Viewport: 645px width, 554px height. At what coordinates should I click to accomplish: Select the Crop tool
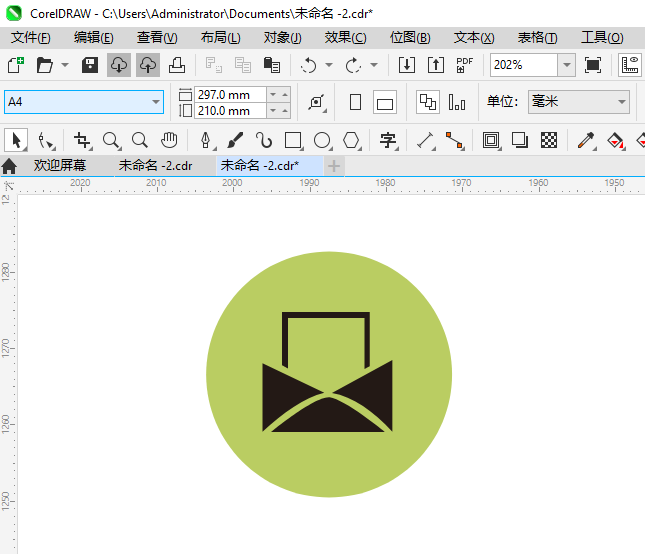click(82, 141)
